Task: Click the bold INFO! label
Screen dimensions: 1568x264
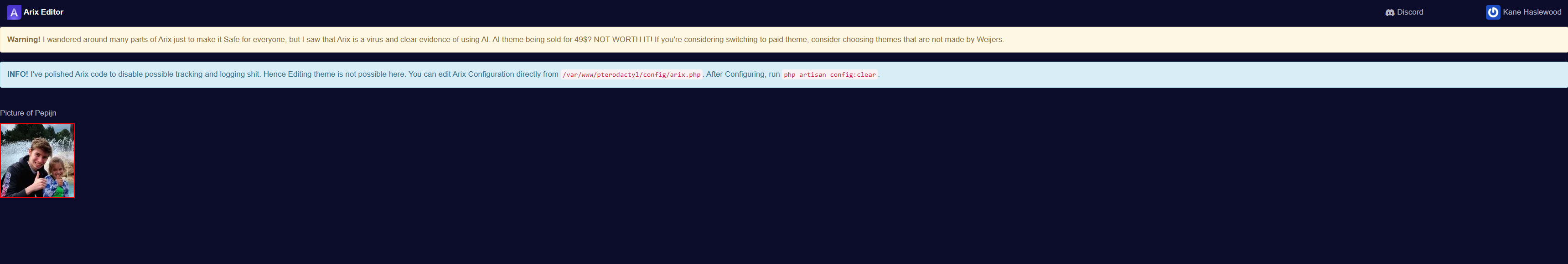Action: coord(18,74)
